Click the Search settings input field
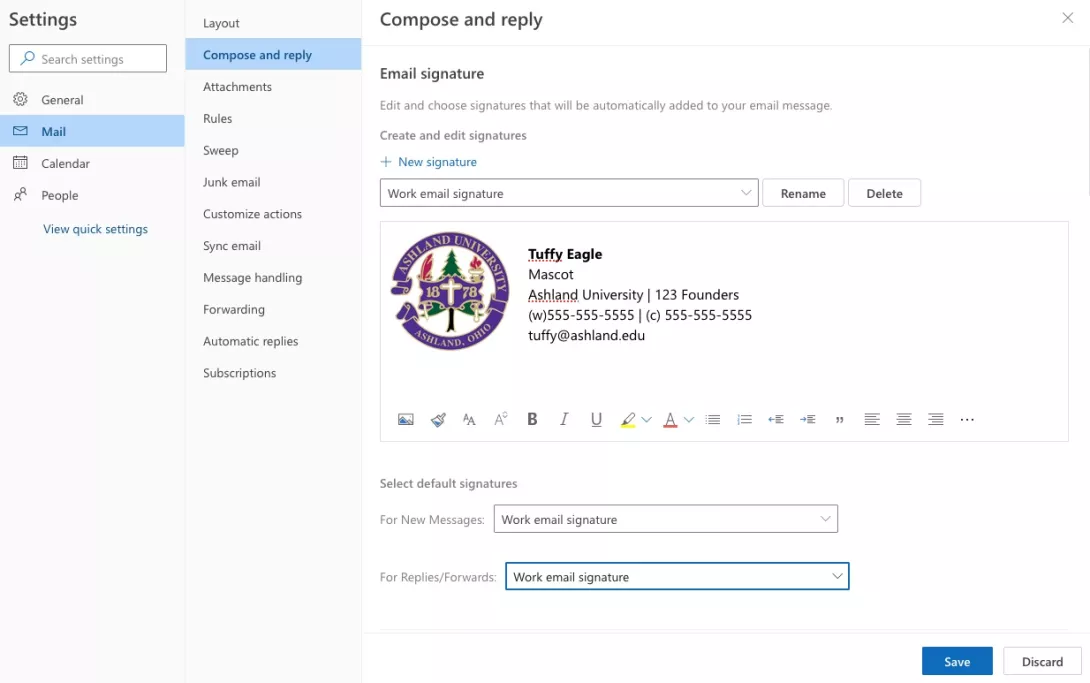Screen dimensions: 1090x683 click(x=88, y=59)
